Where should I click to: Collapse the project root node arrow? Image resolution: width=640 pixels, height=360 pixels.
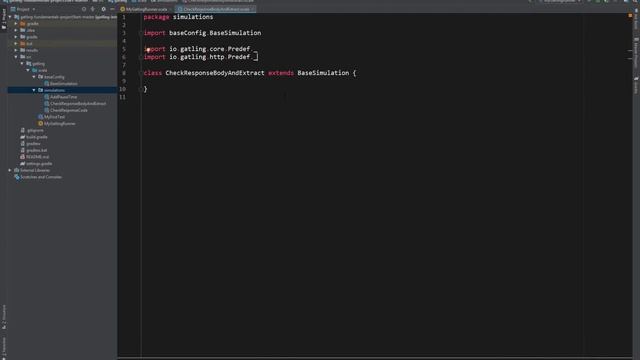(10, 17)
